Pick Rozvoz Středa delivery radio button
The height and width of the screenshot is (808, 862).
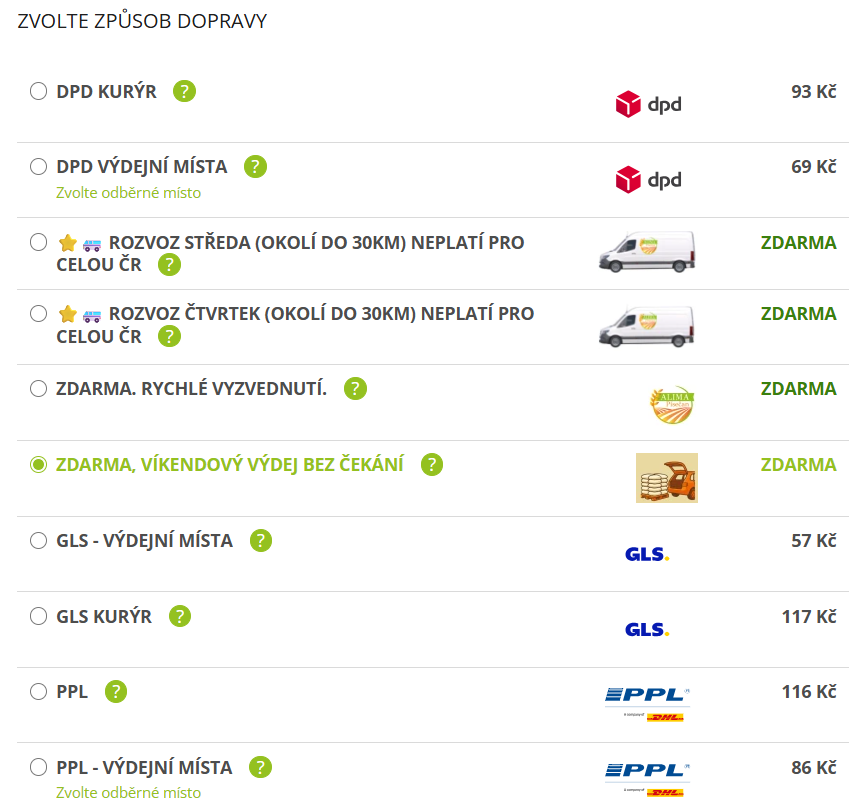[x=38, y=242]
